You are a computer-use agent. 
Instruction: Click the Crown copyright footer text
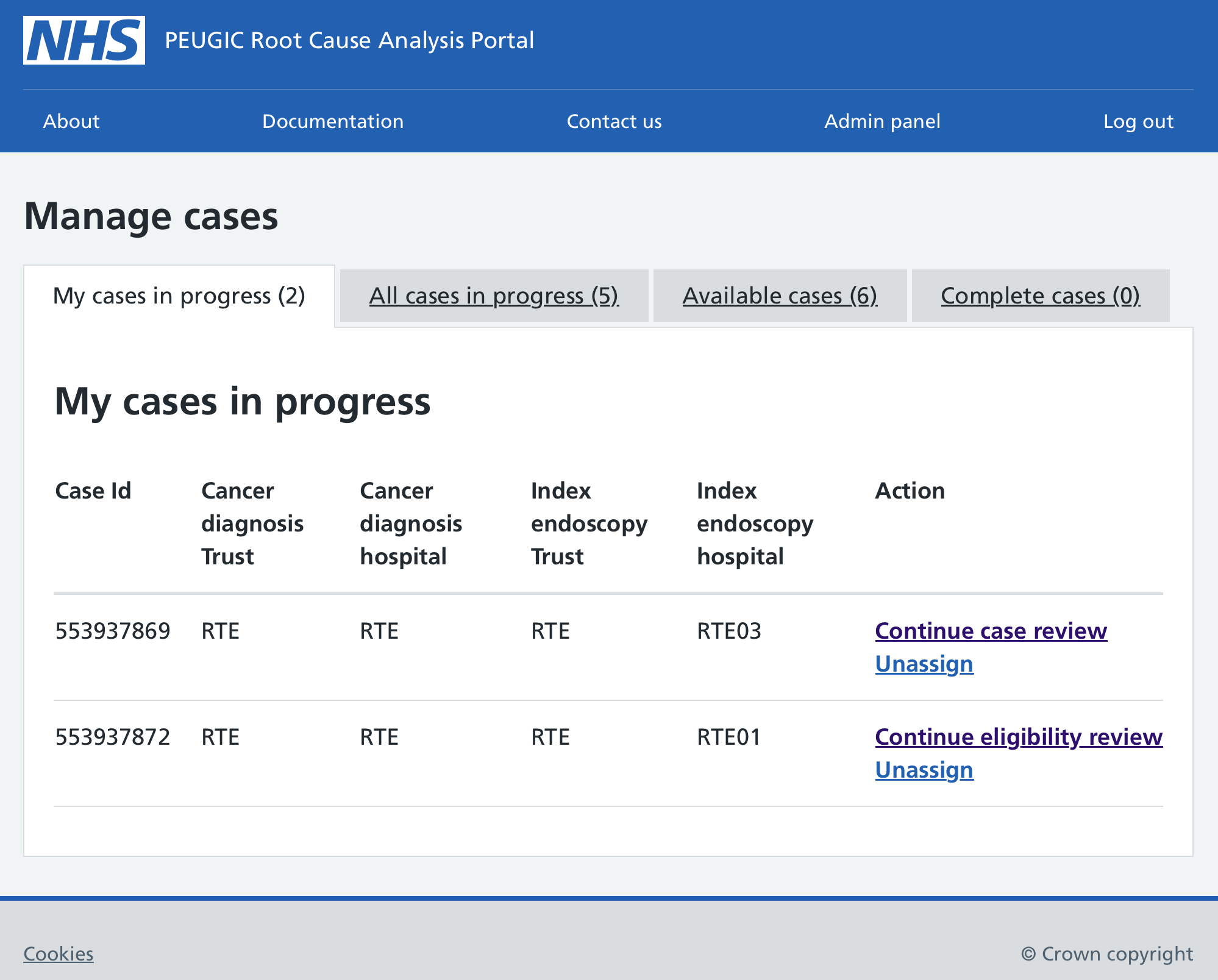coord(1107,954)
